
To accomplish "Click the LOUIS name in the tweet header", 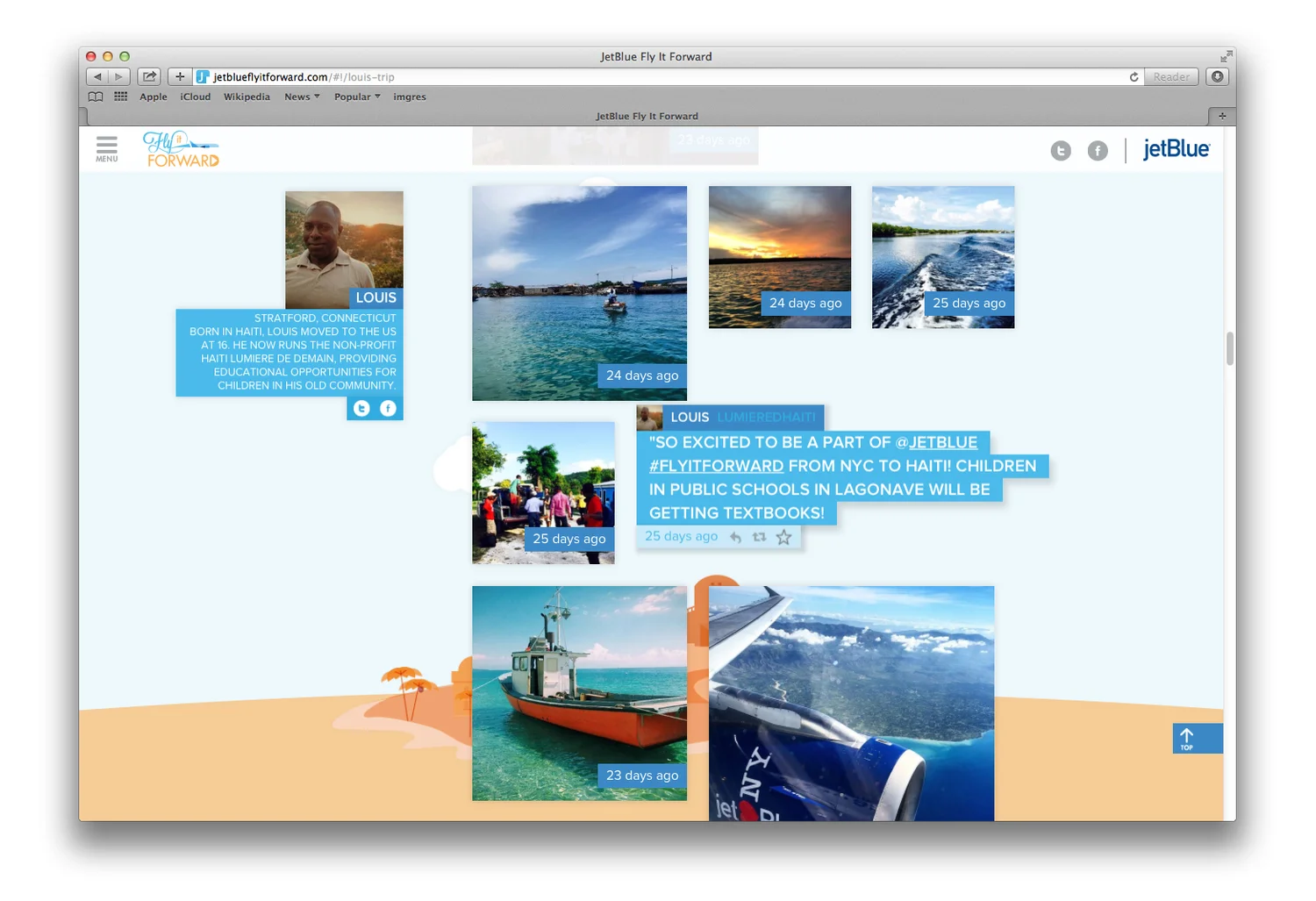I will 690,417.
